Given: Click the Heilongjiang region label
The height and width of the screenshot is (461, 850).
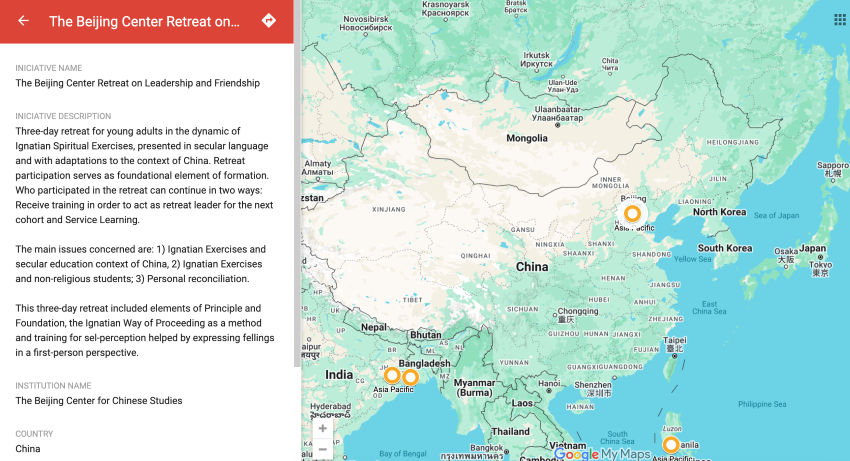Looking at the screenshot, I should (732, 142).
